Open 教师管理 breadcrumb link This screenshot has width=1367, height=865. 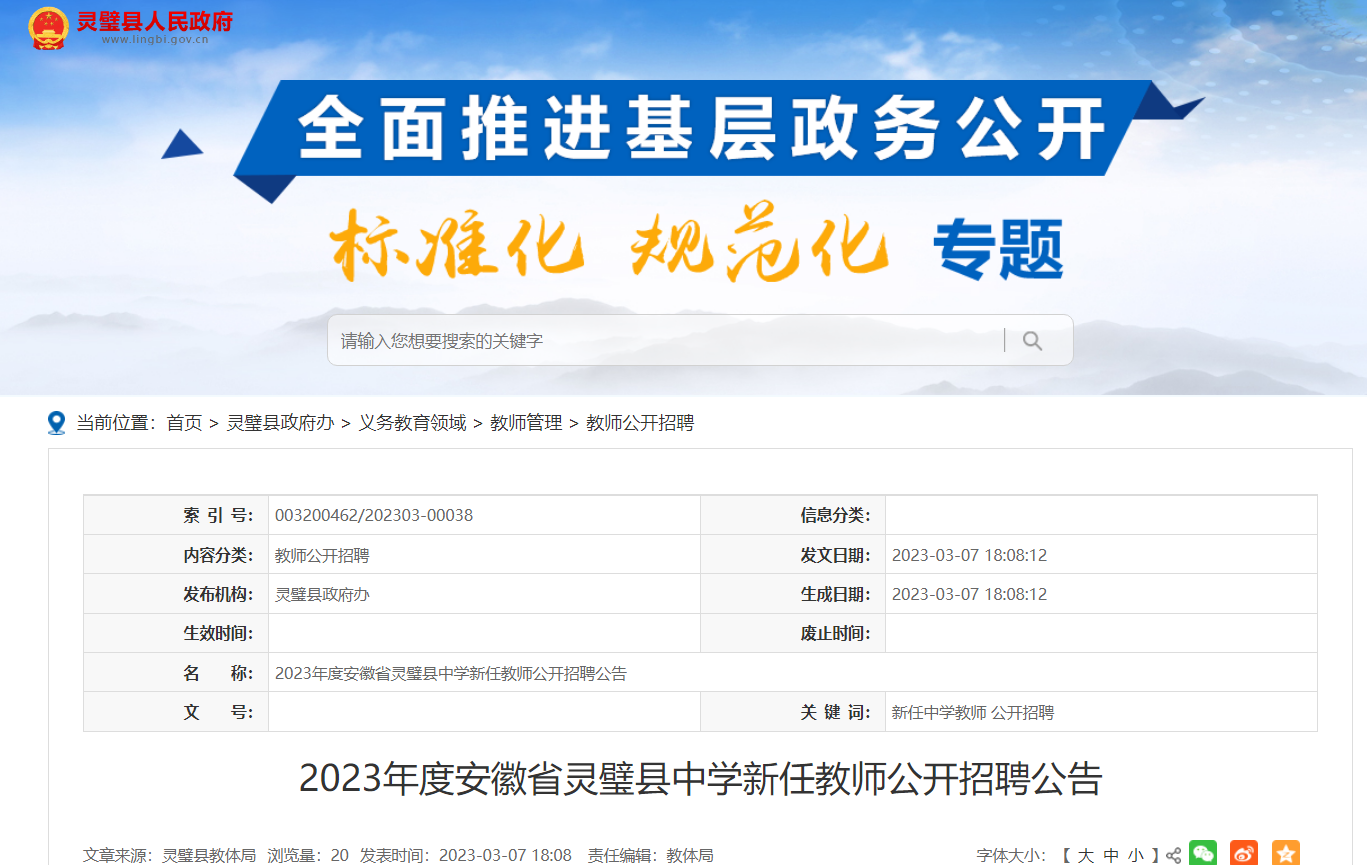click(x=526, y=423)
